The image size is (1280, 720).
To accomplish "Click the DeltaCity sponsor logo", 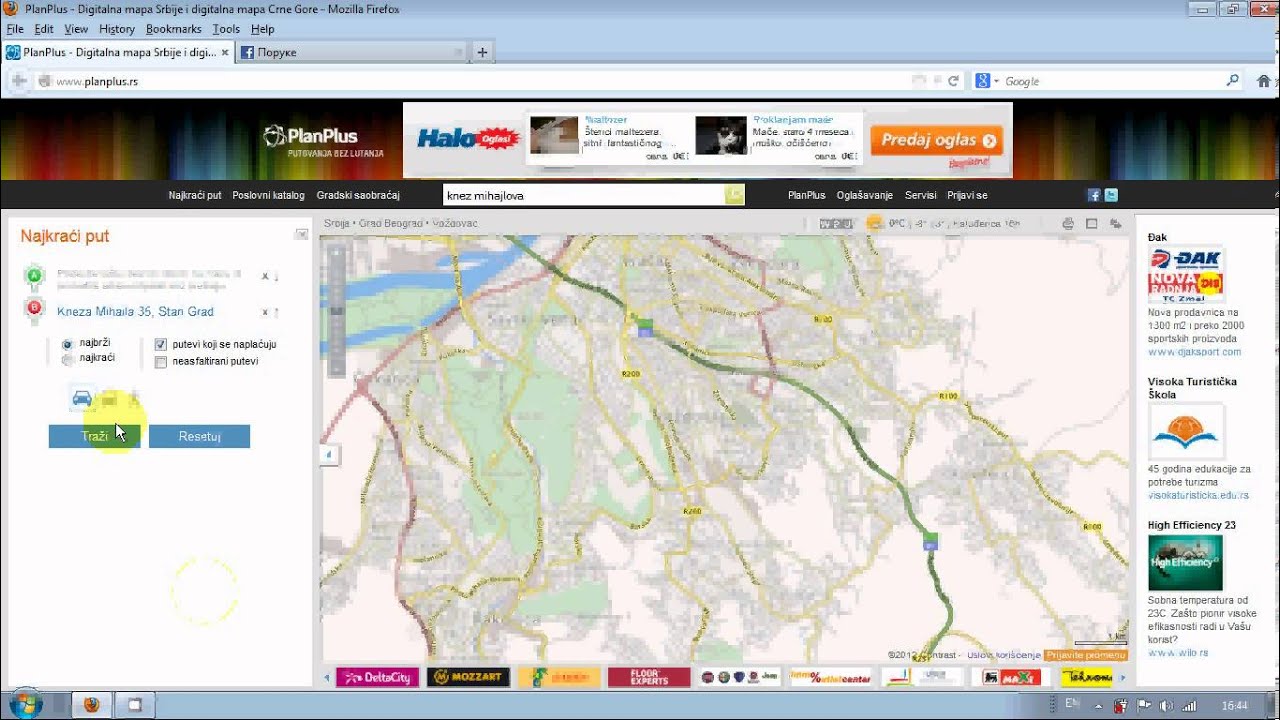I will click(376, 677).
